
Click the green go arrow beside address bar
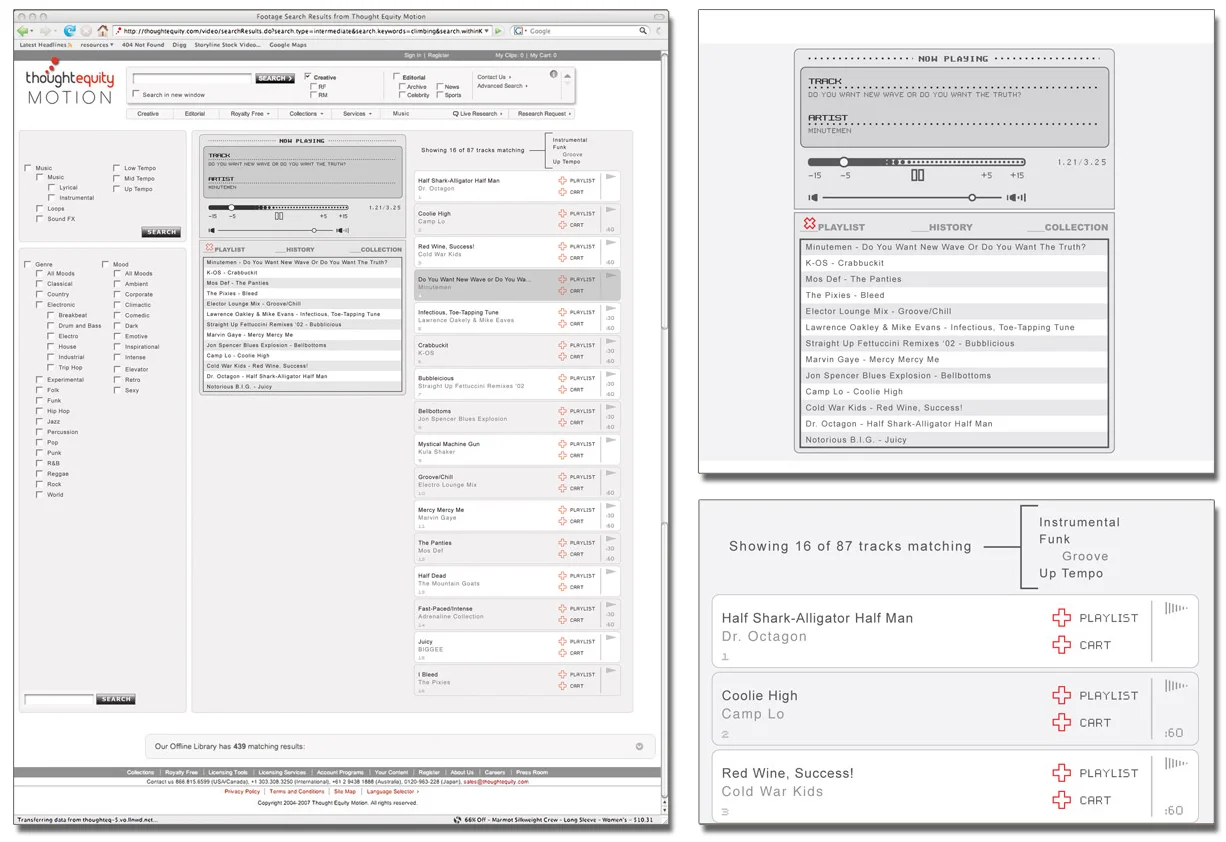click(x=499, y=31)
